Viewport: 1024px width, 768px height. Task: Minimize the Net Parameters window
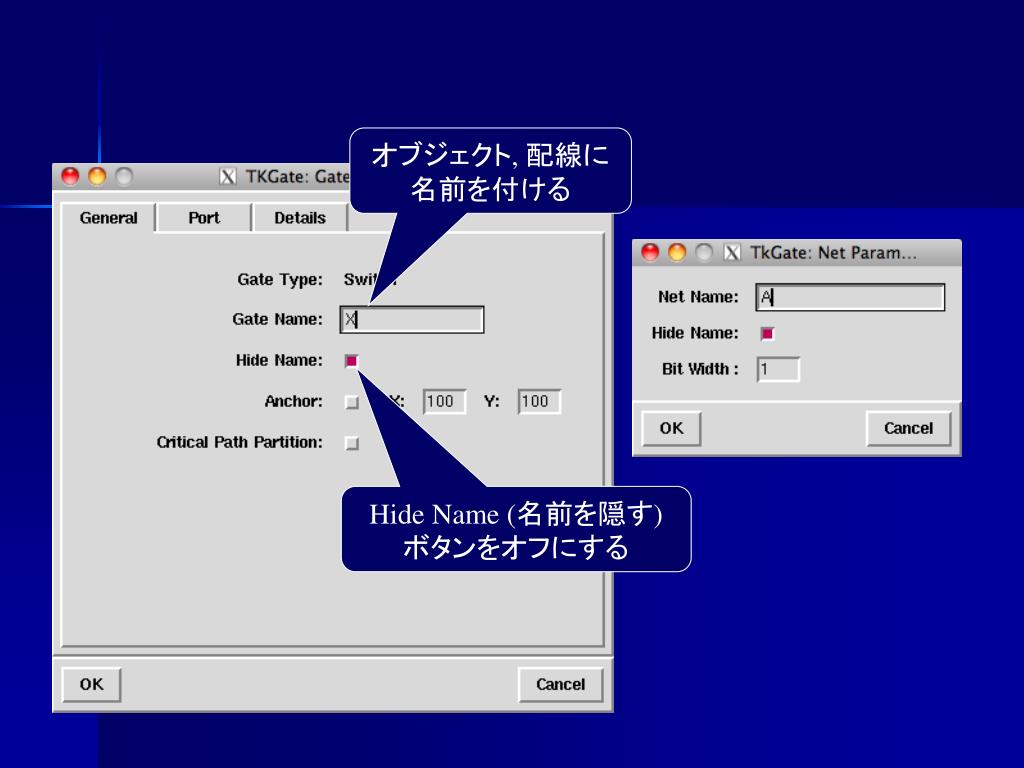tap(677, 252)
